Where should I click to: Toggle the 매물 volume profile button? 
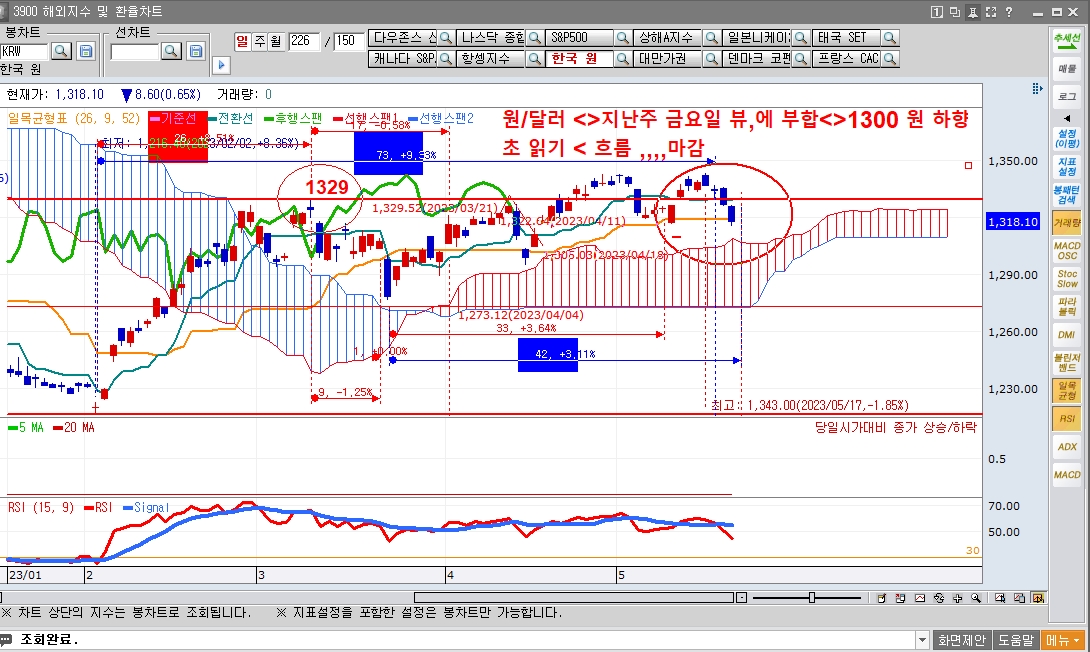tap(1067, 69)
